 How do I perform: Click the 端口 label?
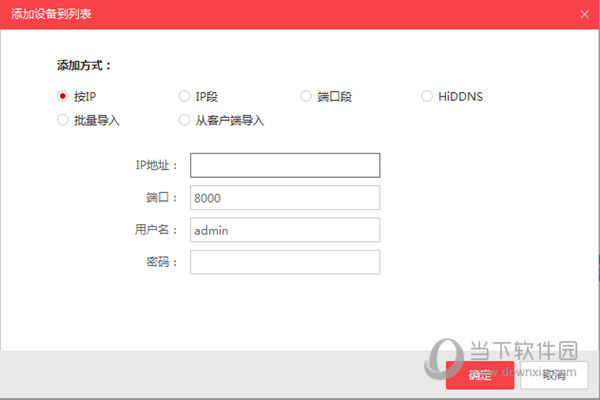[x=161, y=198]
